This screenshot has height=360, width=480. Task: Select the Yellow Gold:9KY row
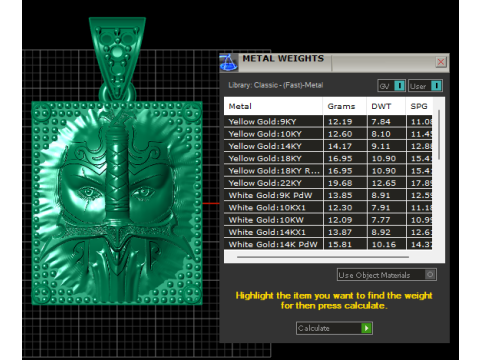coord(328,121)
